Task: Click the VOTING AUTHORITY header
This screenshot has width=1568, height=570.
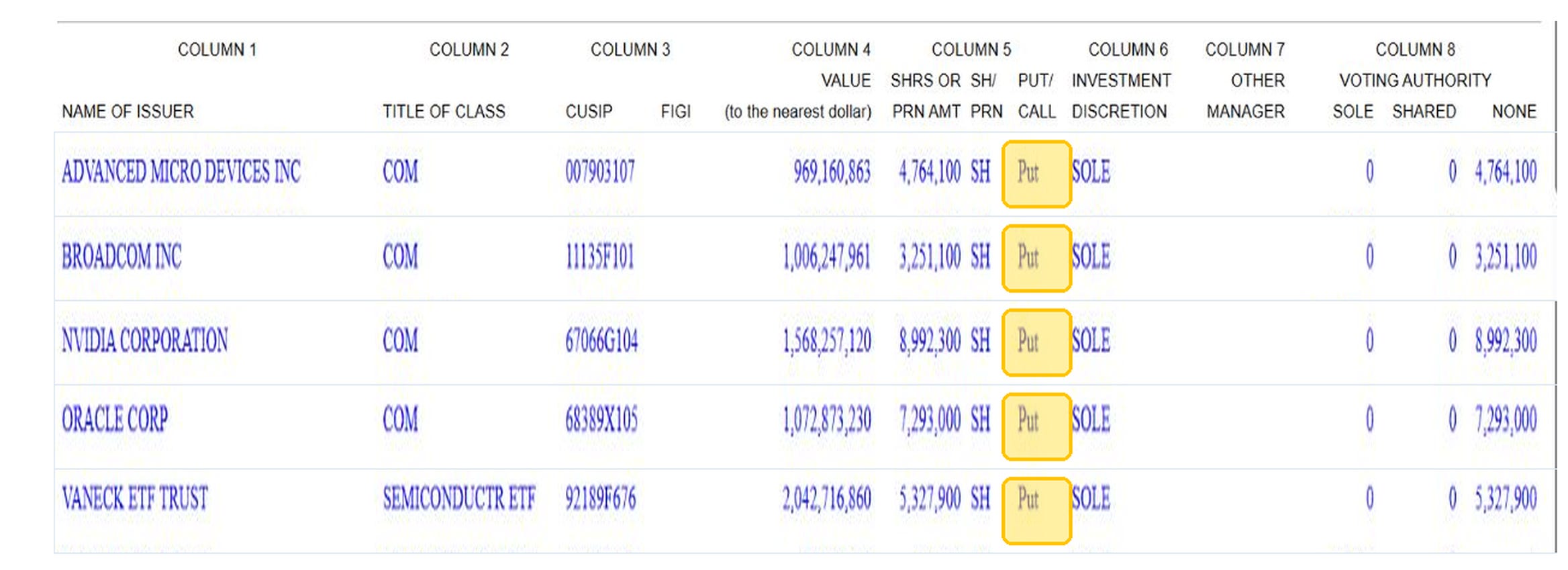Action: click(1415, 81)
